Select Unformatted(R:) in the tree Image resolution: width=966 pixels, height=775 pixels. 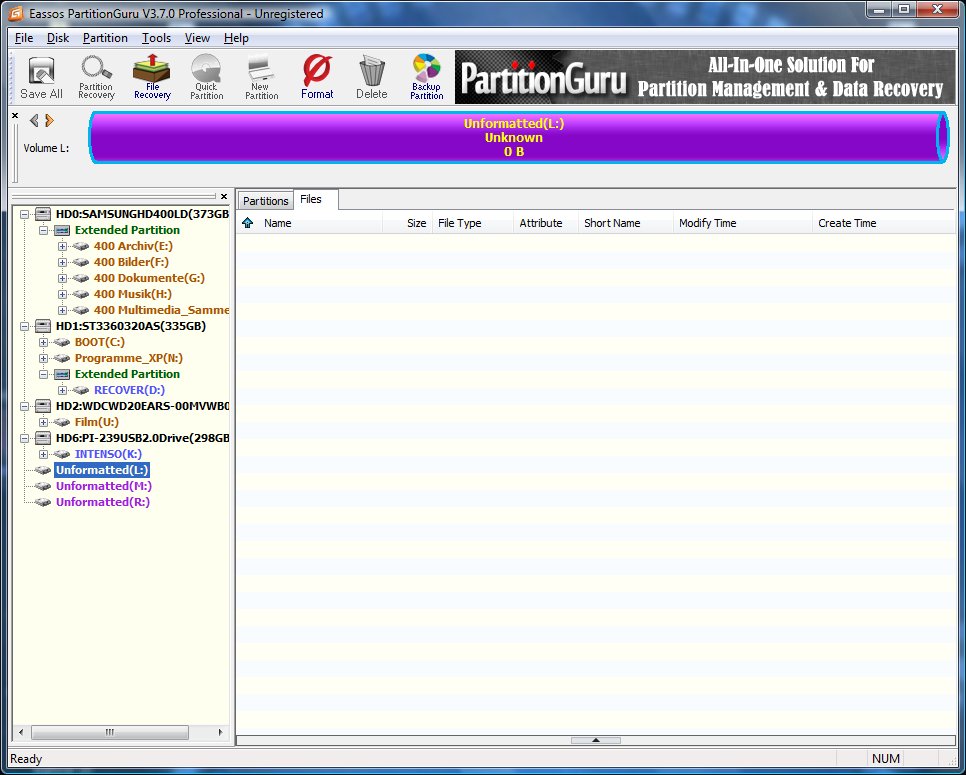coord(102,502)
